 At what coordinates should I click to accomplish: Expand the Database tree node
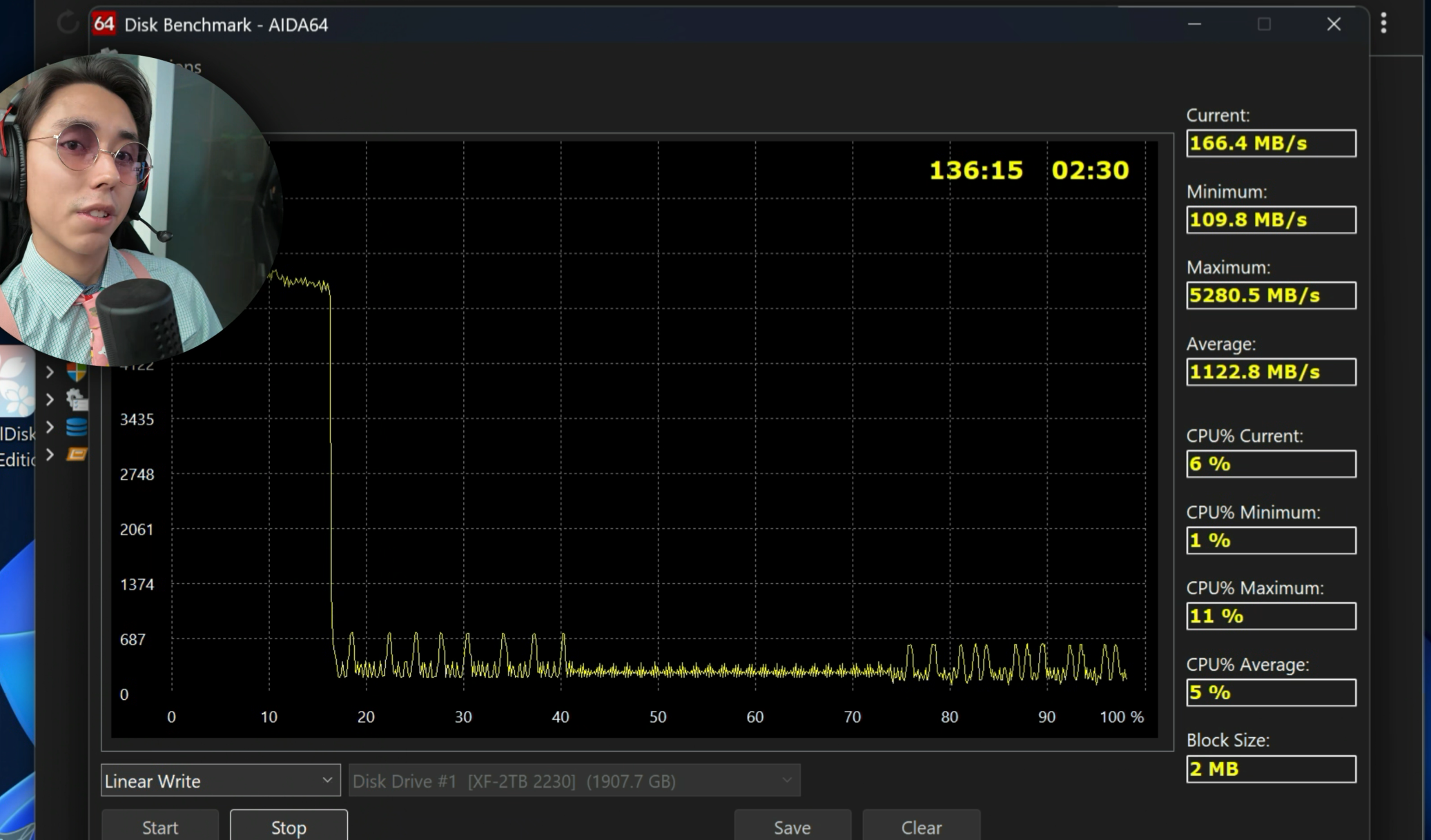click(x=50, y=427)
